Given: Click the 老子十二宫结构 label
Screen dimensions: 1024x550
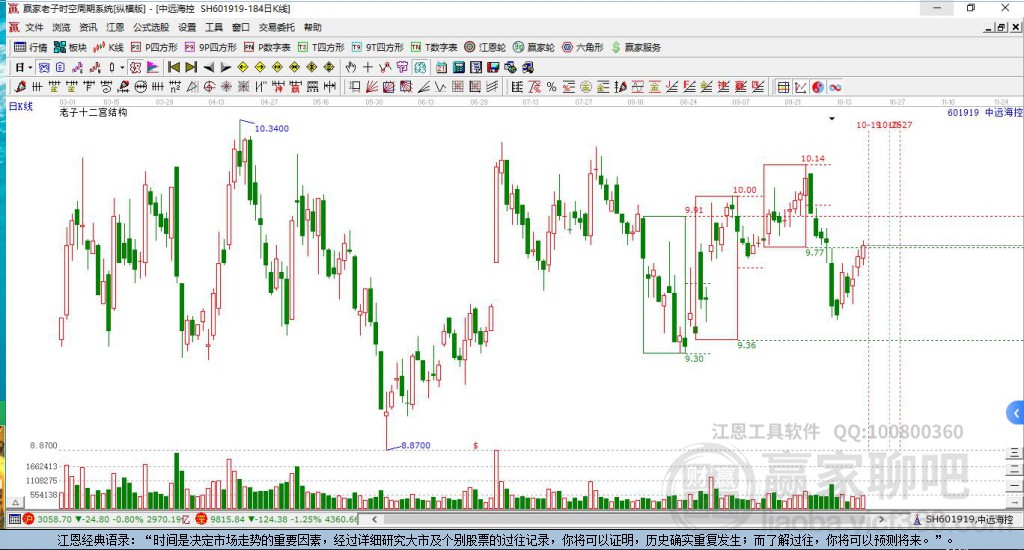Looking at the screenshot, I should tap(93, 112).
